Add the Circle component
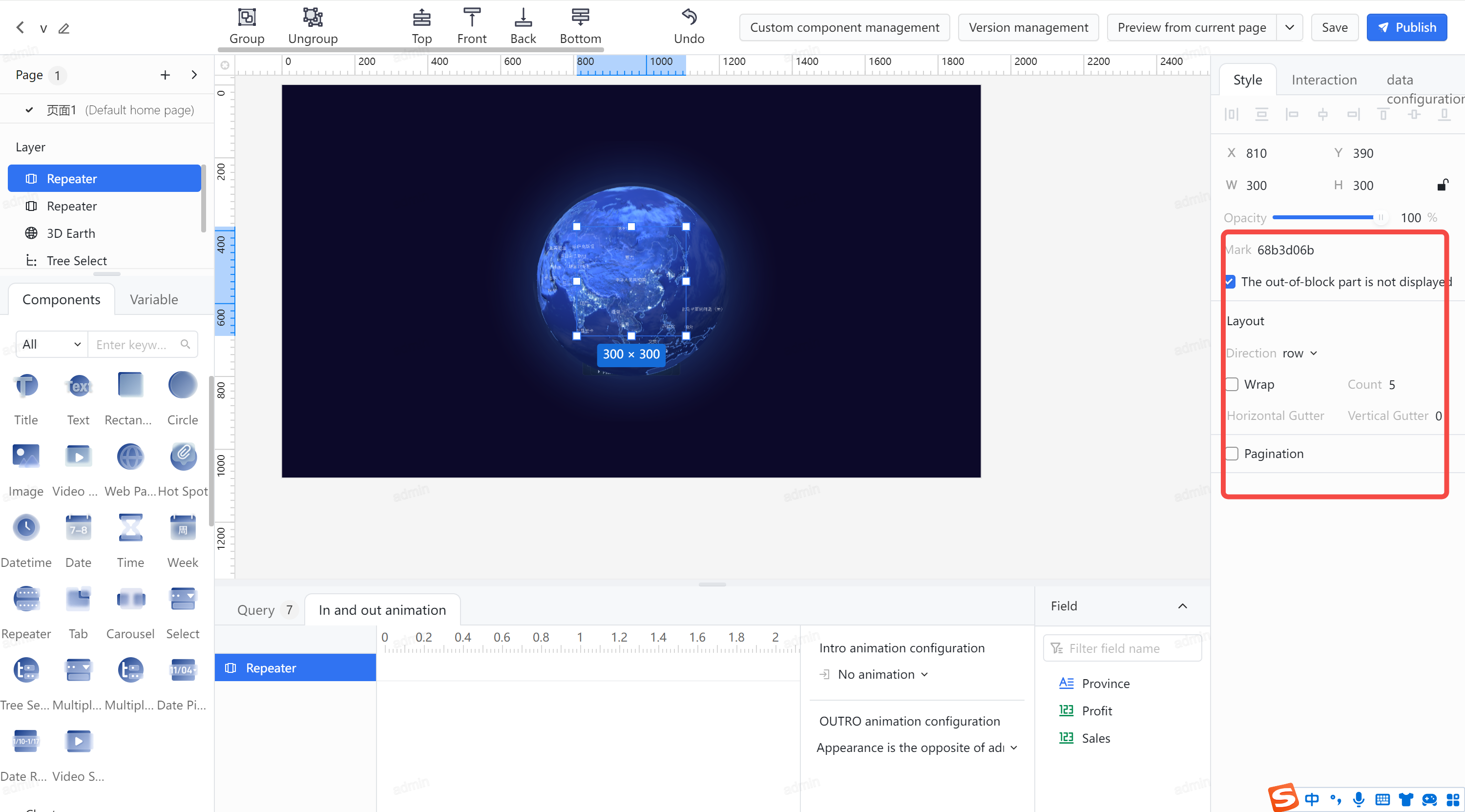Viewport: 1465px width, 812px height. tap(183, 398)
